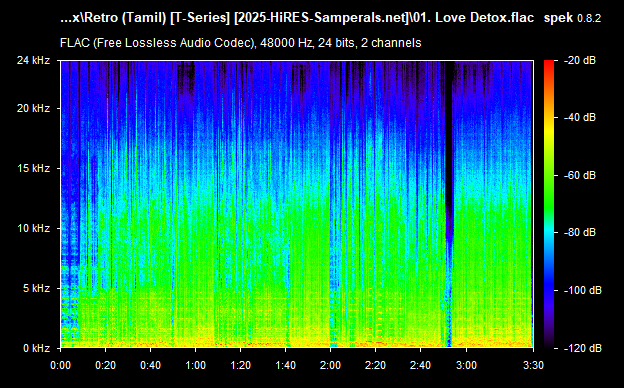Click the 1:40 time axis marker
Screen dimensions: 624x388
(285, 365)
